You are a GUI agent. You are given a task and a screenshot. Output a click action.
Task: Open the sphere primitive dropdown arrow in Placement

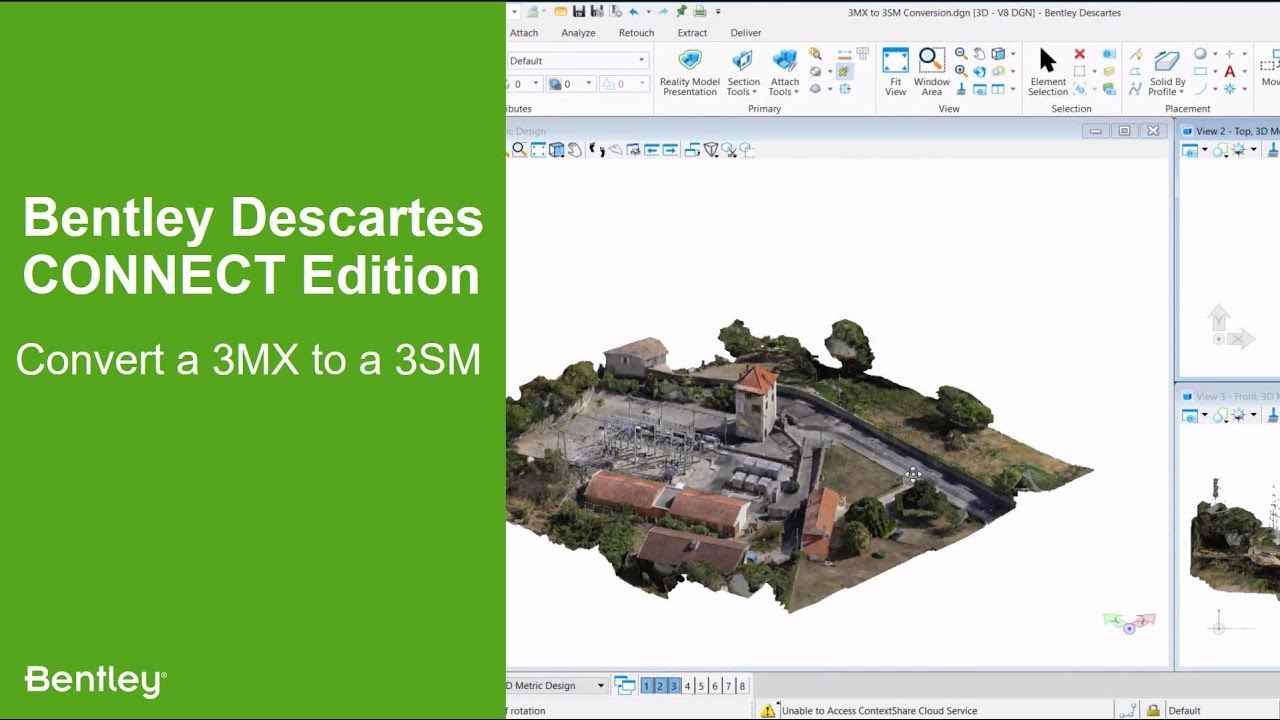1215,54
